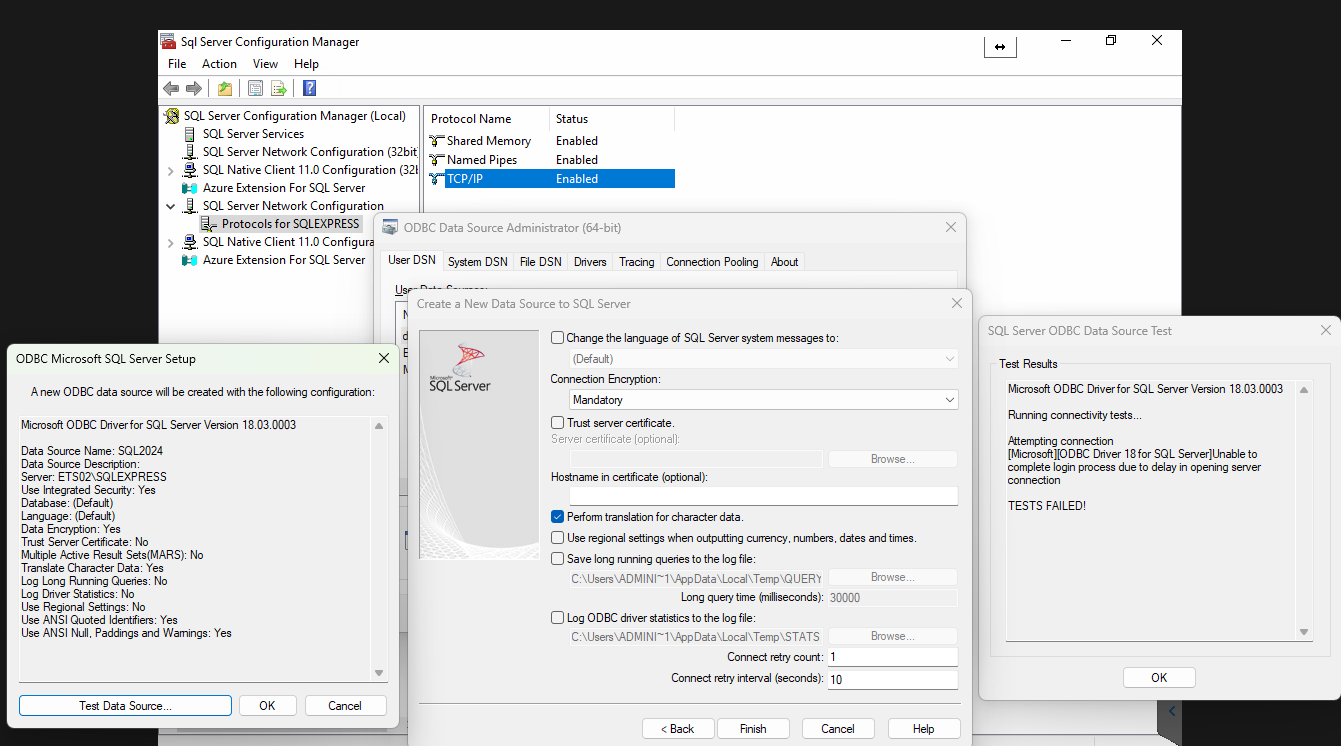Click the Properties toolbar icon in Configuration Manager
Screen dimensions: 1341x746
255,88
